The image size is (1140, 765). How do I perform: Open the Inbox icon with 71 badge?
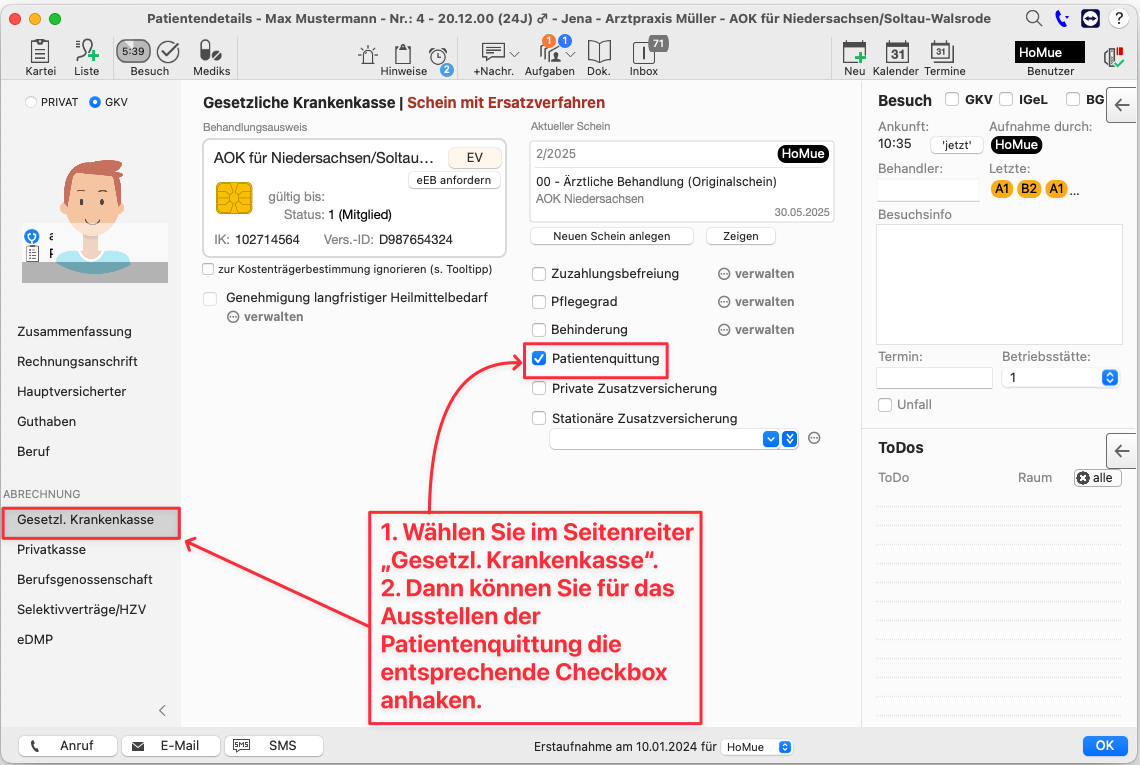coord(644,52)
